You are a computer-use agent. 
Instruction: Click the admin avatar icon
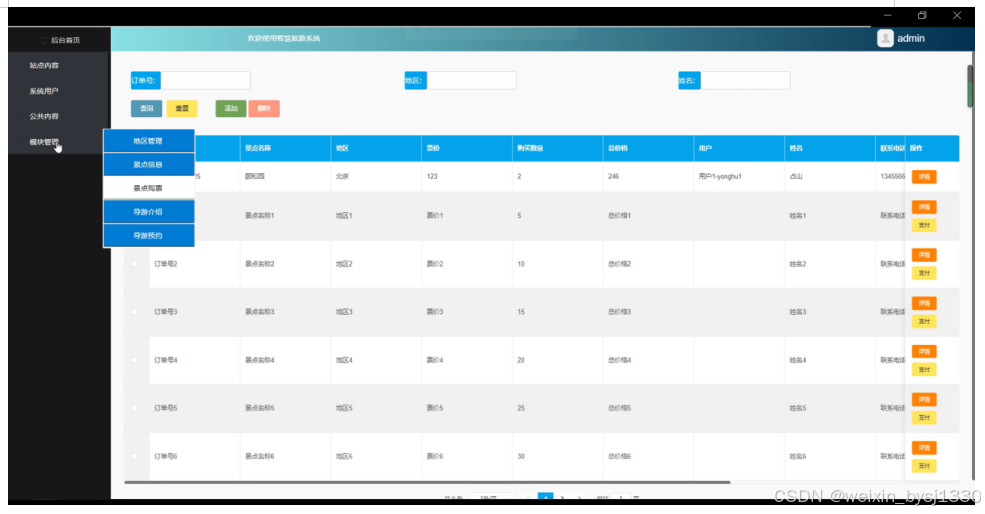point(885,38)
